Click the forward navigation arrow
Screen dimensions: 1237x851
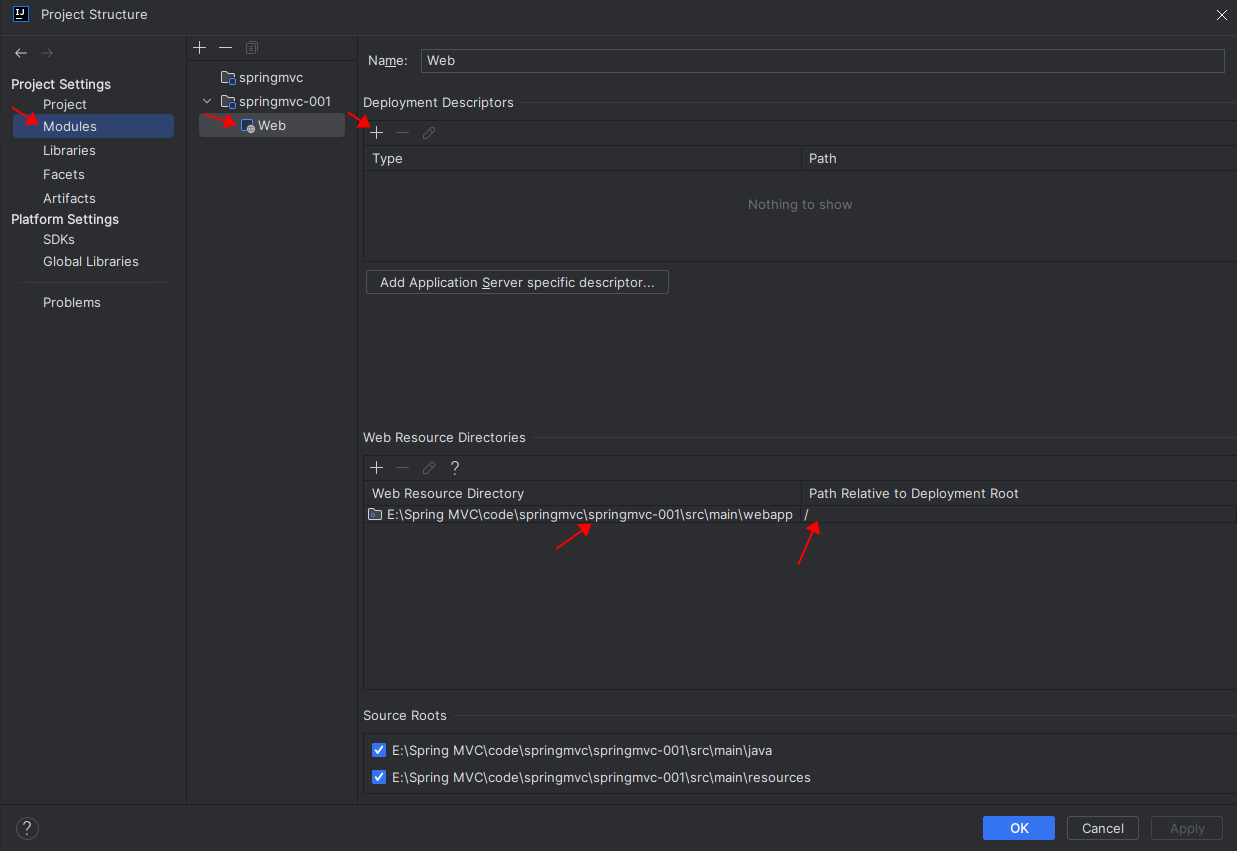[47, 53]
